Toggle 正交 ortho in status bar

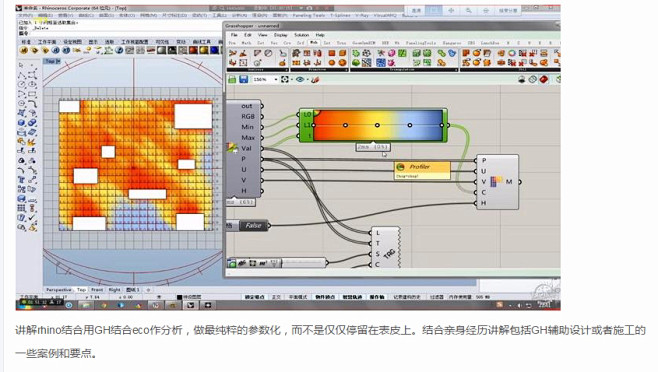click(x=276, y=297)
